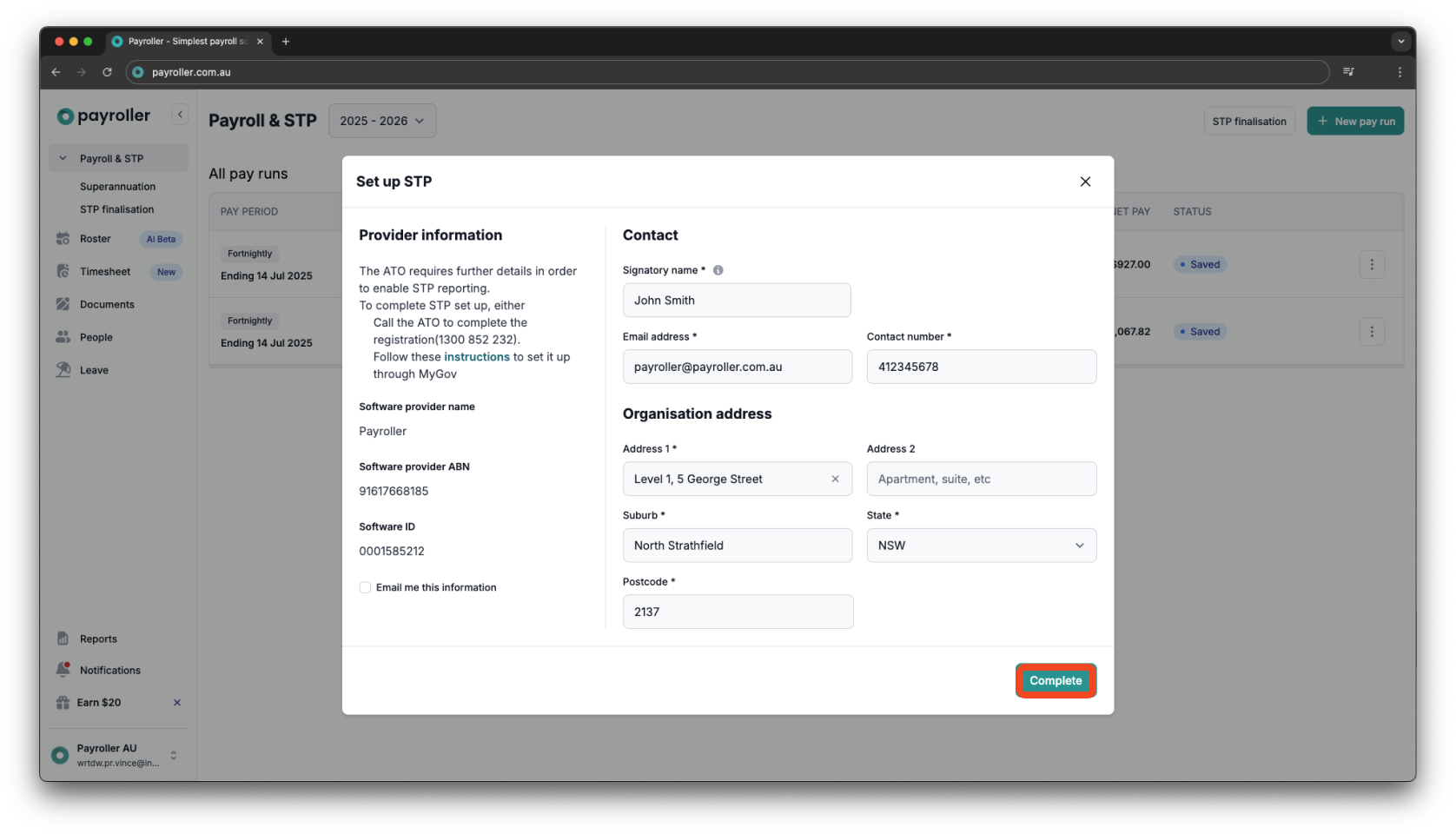Click the STP finalisation button at top
1456x834 pixels.
(x=1249, y=122)
